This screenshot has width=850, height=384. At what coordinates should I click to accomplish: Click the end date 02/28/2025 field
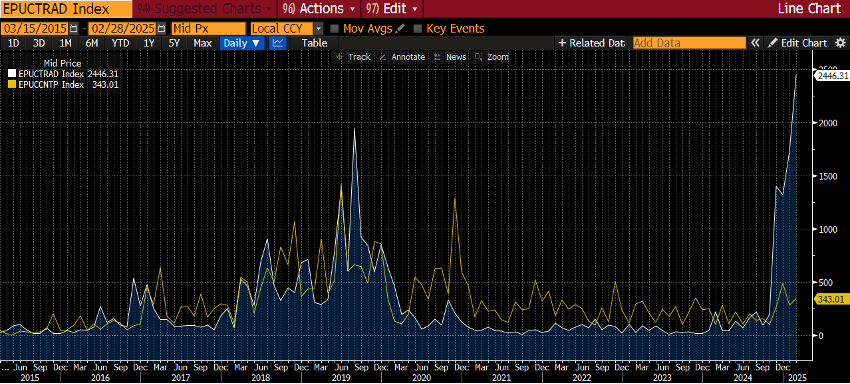point(123,28)
